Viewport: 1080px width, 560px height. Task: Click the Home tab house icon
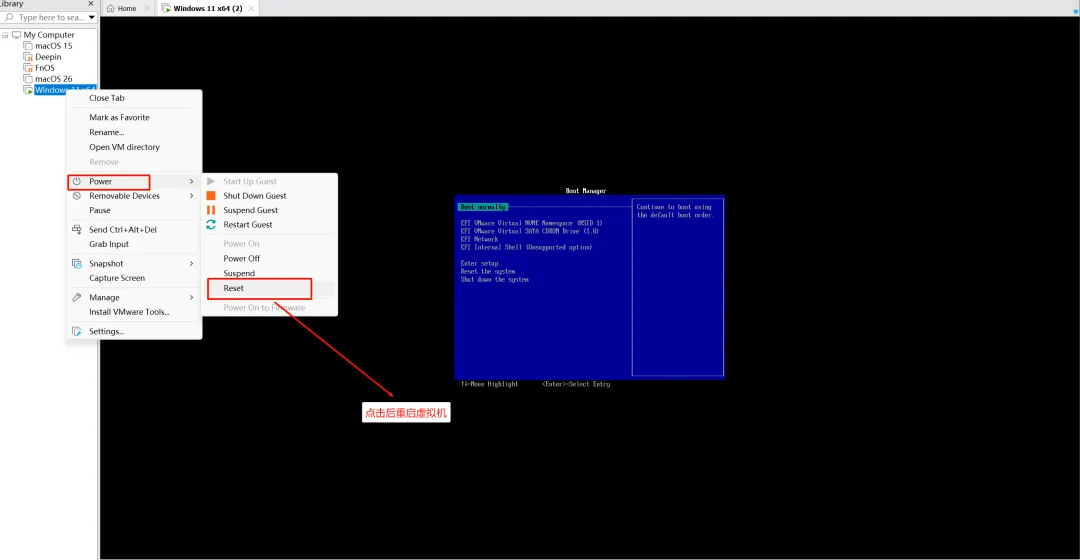(110, 8)
